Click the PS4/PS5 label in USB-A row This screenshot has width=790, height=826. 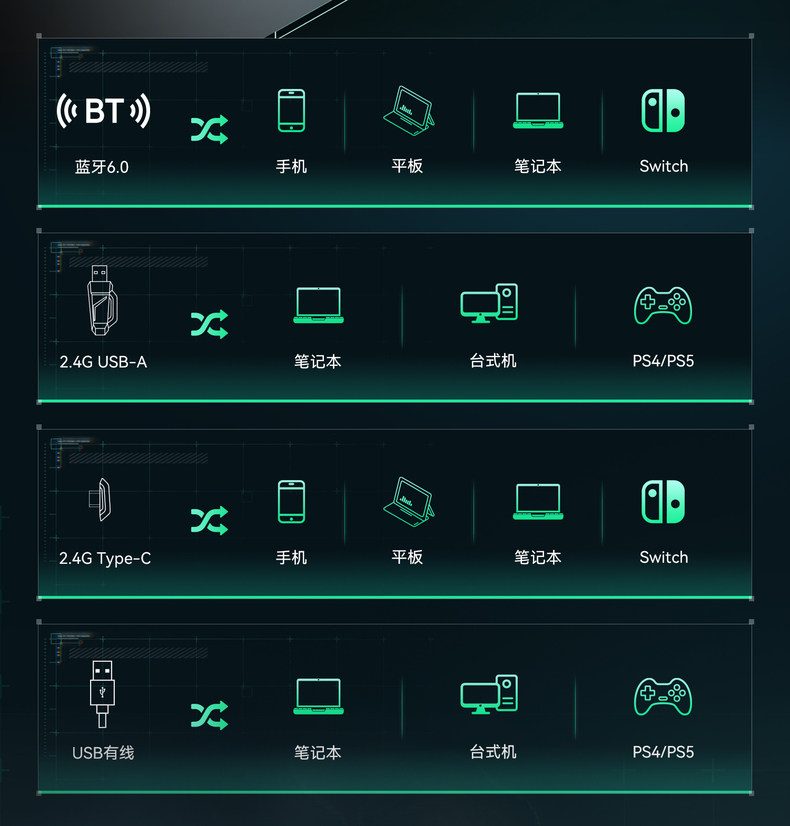[x=663, y=361]
